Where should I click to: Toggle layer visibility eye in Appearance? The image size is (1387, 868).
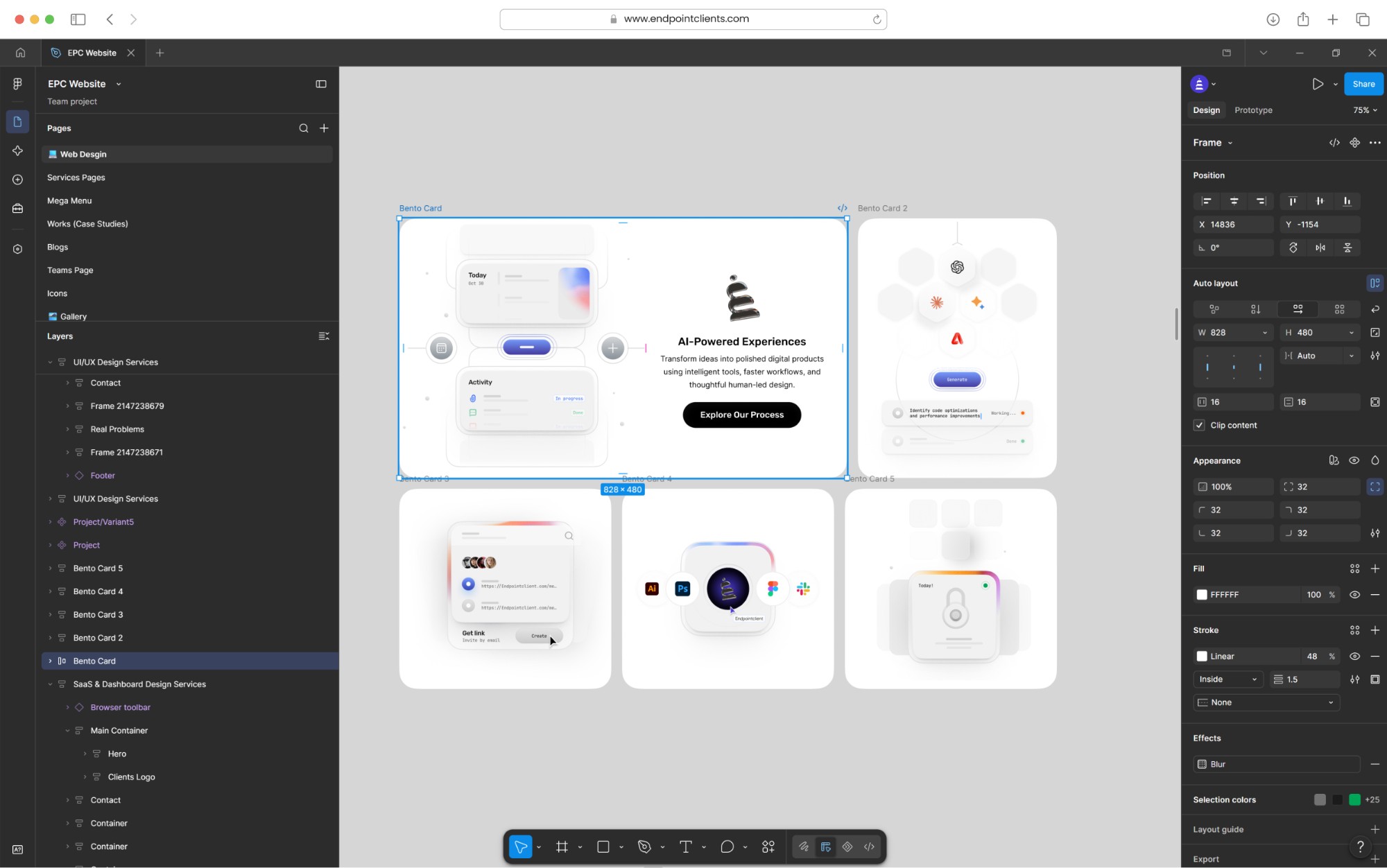tap(1354, 460)
